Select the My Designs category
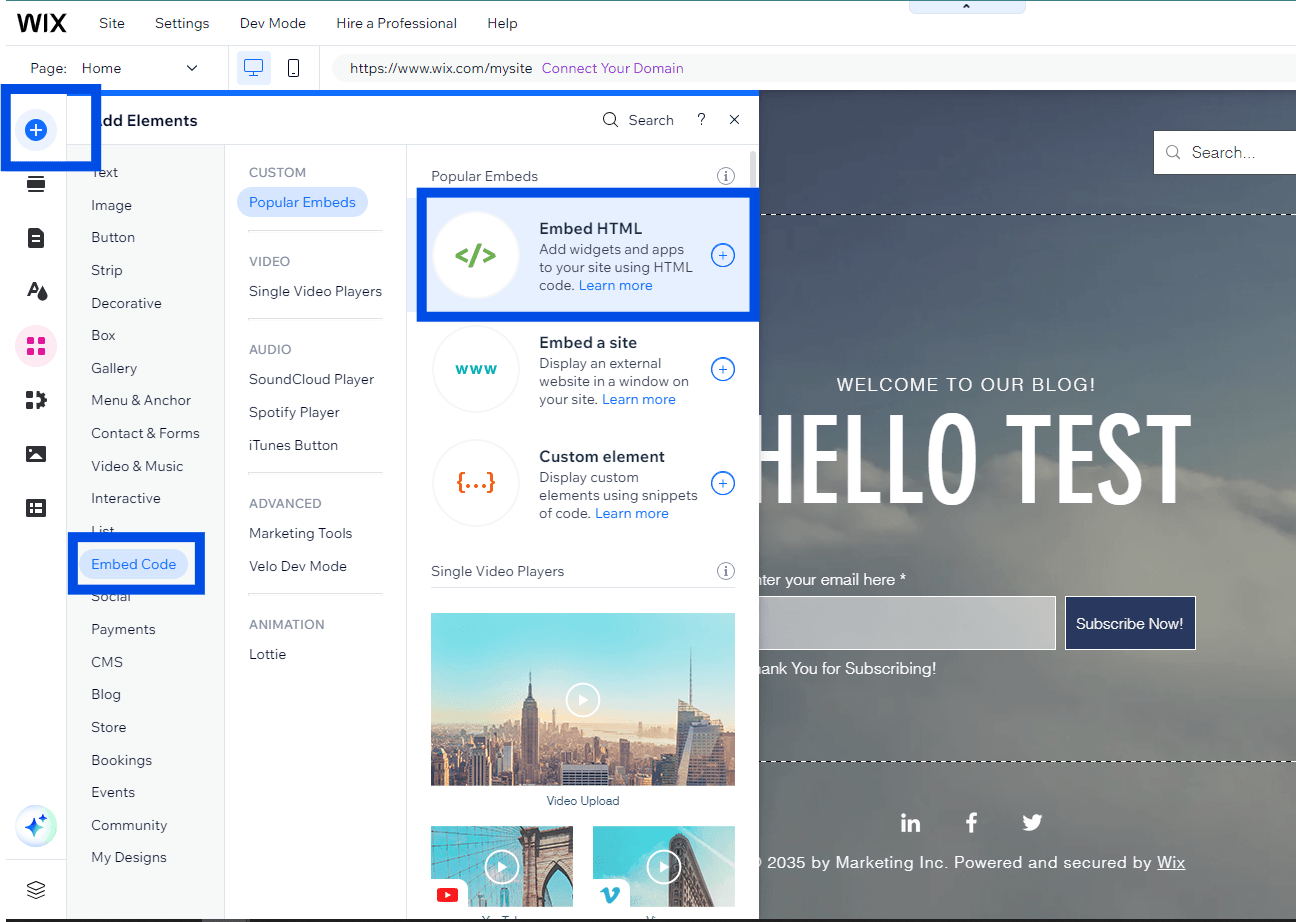The width and height of the screenshot is (1296, 922). (129, 857)
